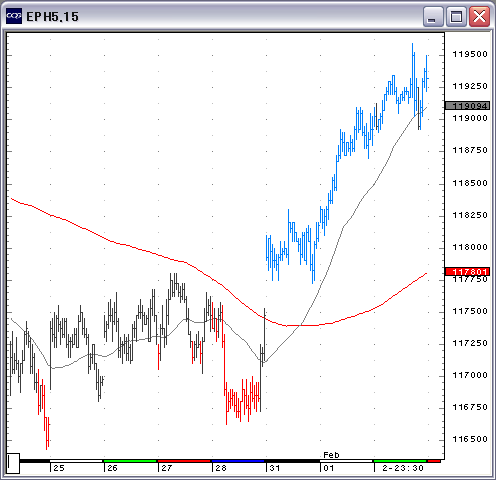Click the 119500 price axis label
Viewport: 496px width, 480px height.
point(470,54)
